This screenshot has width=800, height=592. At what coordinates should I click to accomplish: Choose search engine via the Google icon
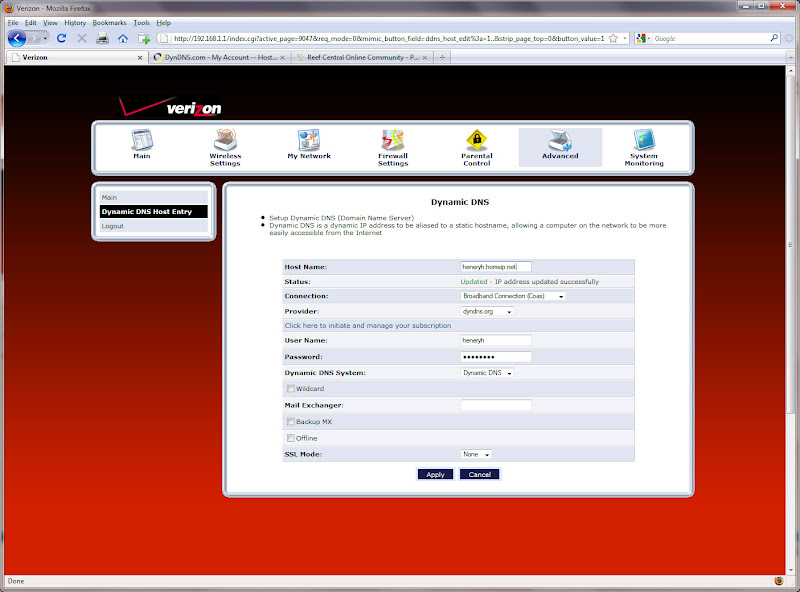642,38
